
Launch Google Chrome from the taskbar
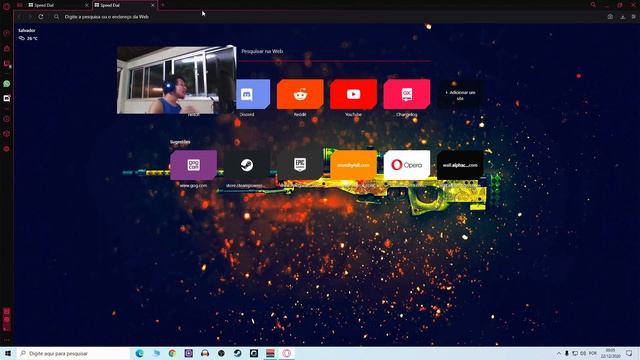(x=172, y=353)
